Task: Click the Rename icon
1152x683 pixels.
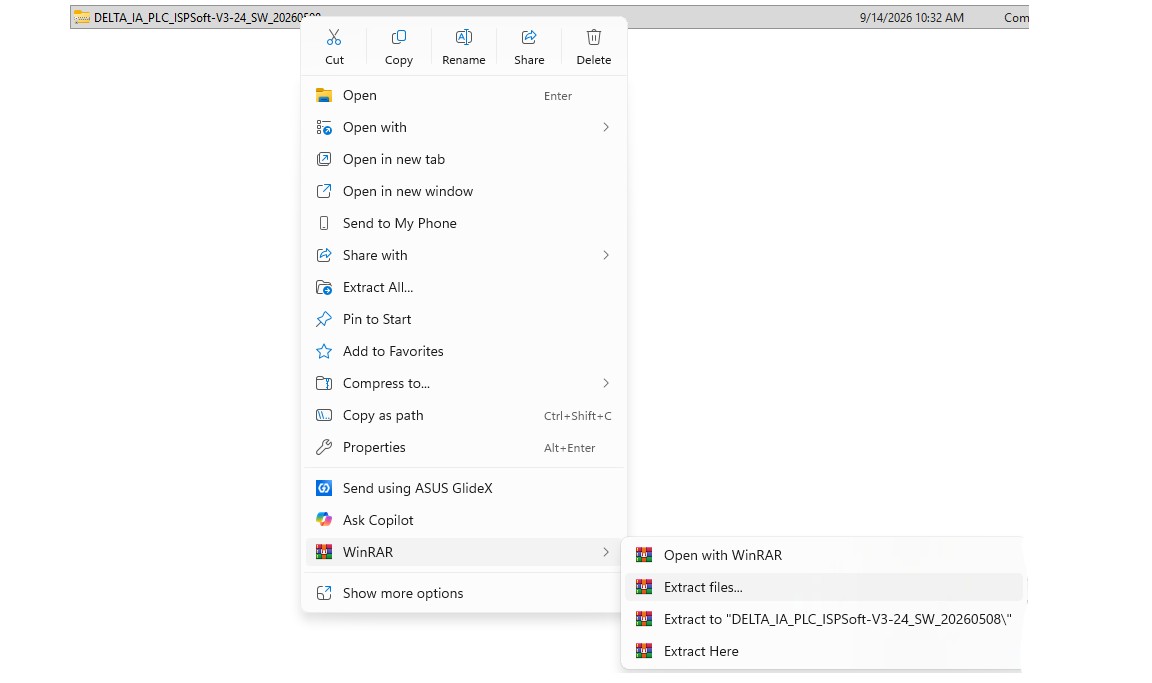Action: tap(464, 37)
